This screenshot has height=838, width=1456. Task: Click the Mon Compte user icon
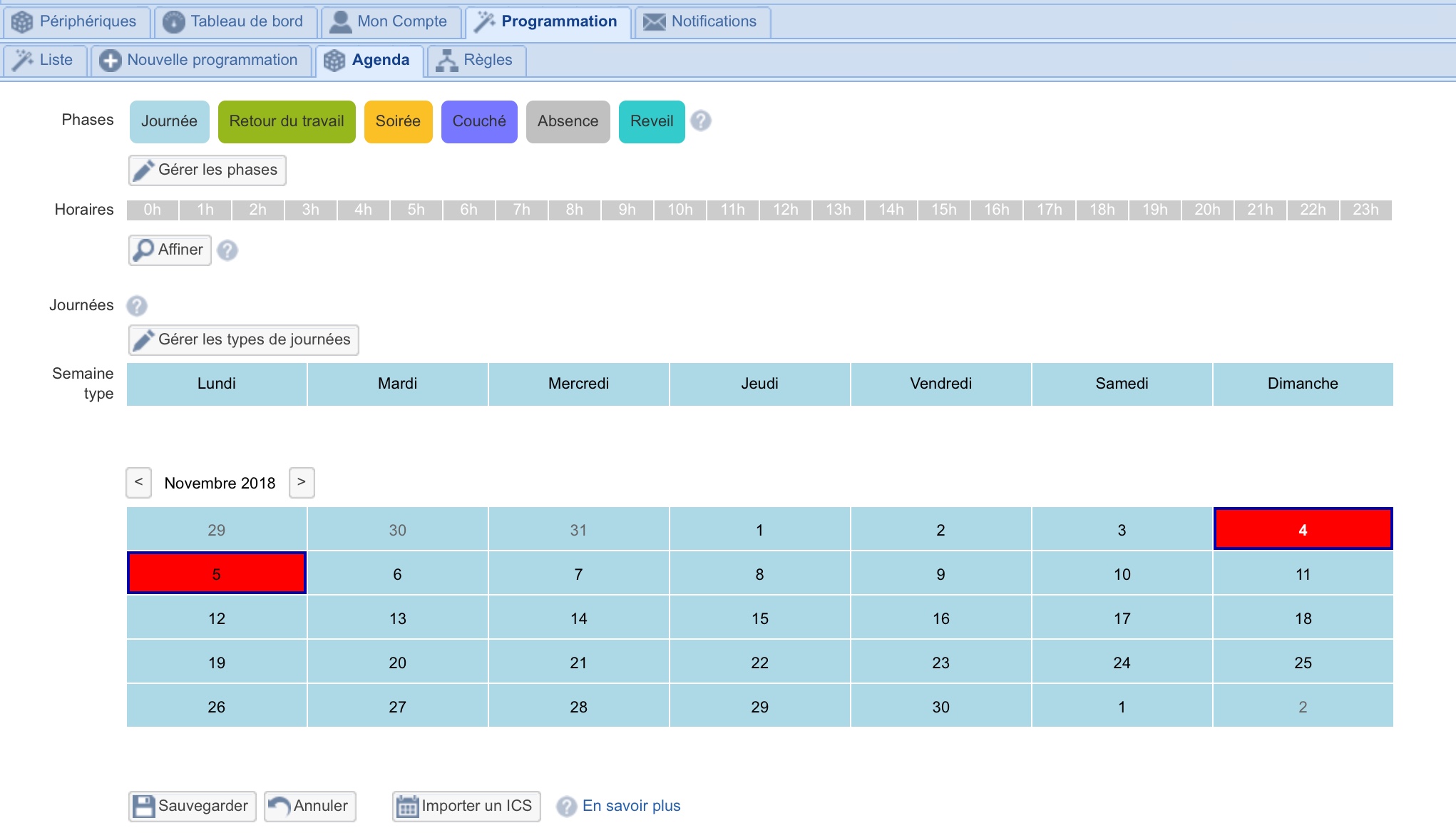[341, 22]
